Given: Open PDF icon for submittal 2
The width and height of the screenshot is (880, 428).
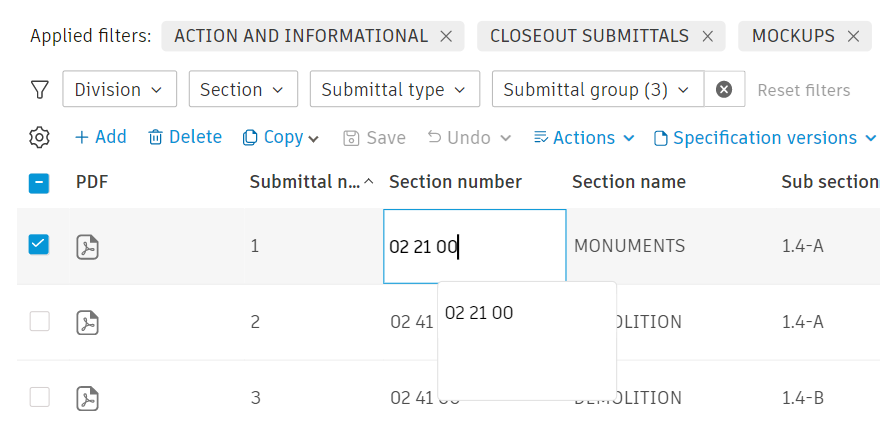Looking at the screenshot, I should (88, 322).
